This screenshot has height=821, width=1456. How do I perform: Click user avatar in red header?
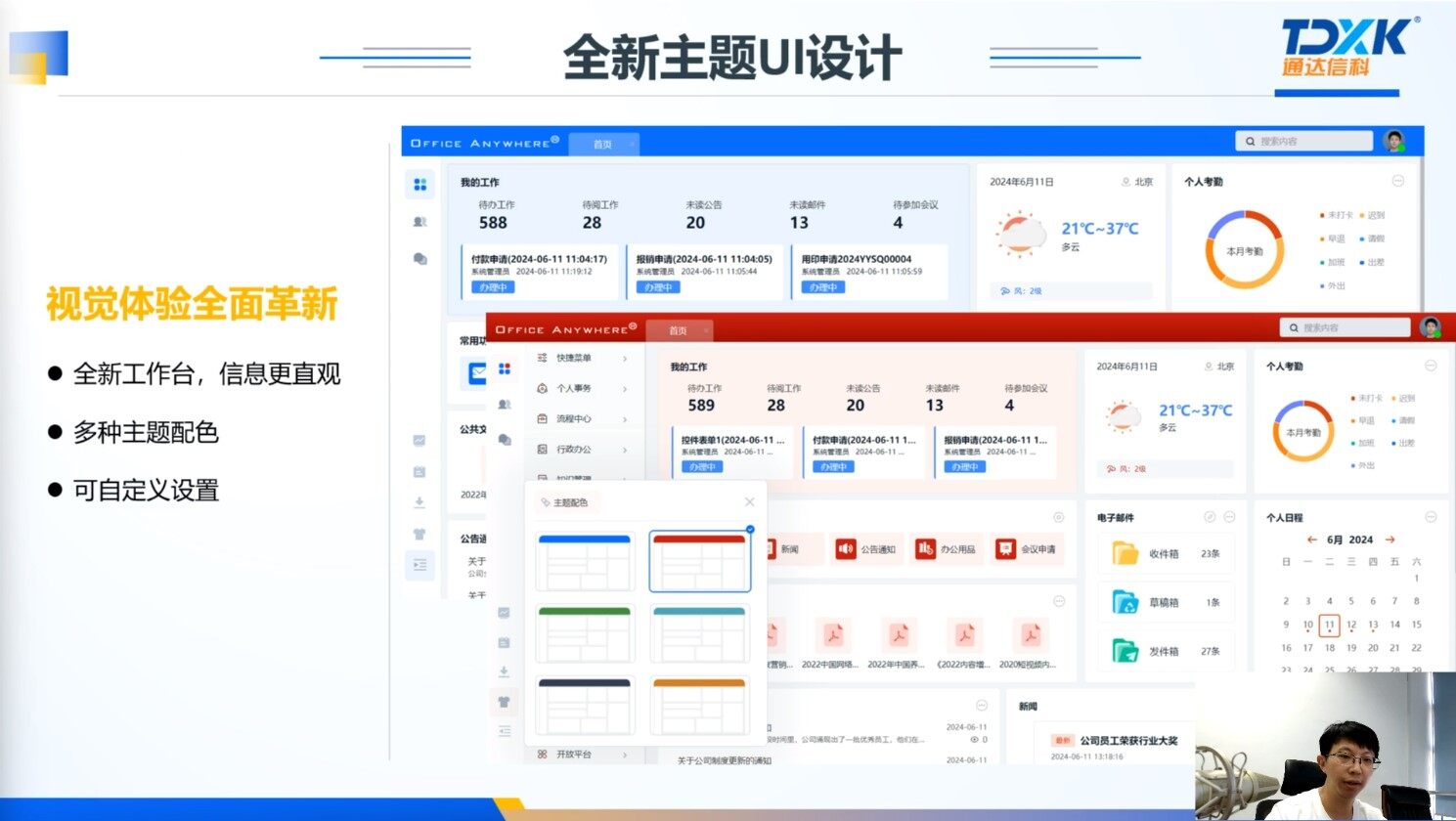pyautogui.click(x=1431, y=328)
